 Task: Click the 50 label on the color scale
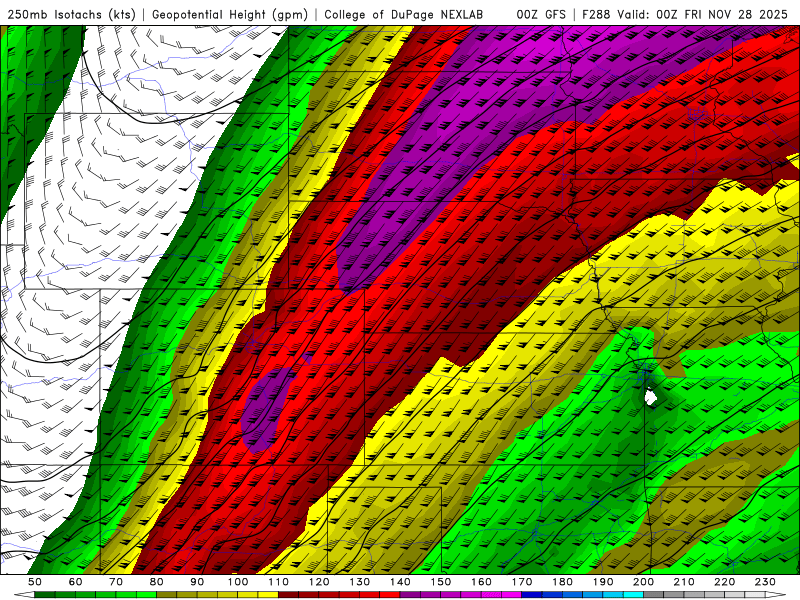click(x=35, y=582)
